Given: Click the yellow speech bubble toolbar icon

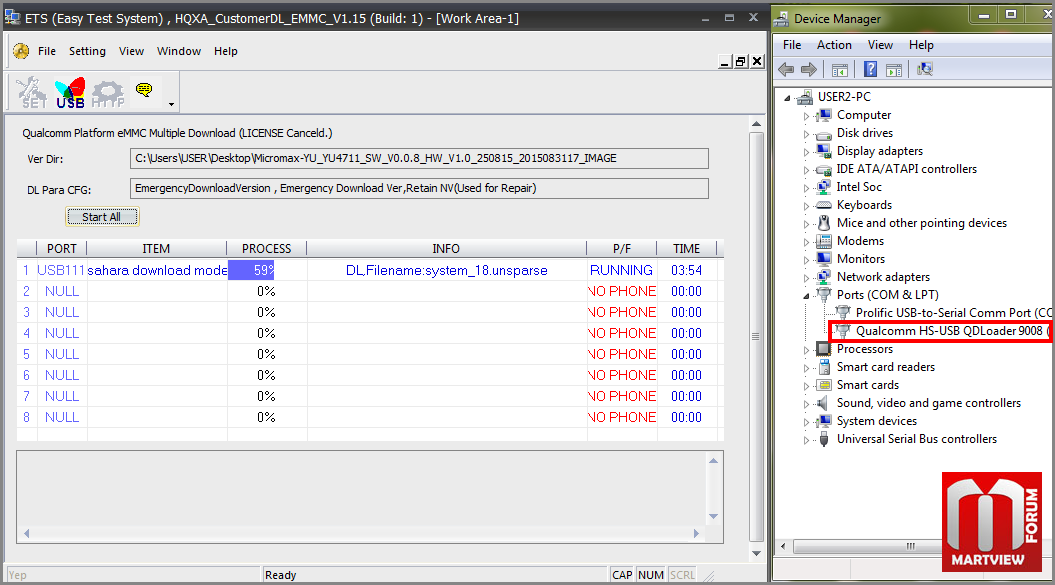Looking at the screenshot, I should 144,90.
